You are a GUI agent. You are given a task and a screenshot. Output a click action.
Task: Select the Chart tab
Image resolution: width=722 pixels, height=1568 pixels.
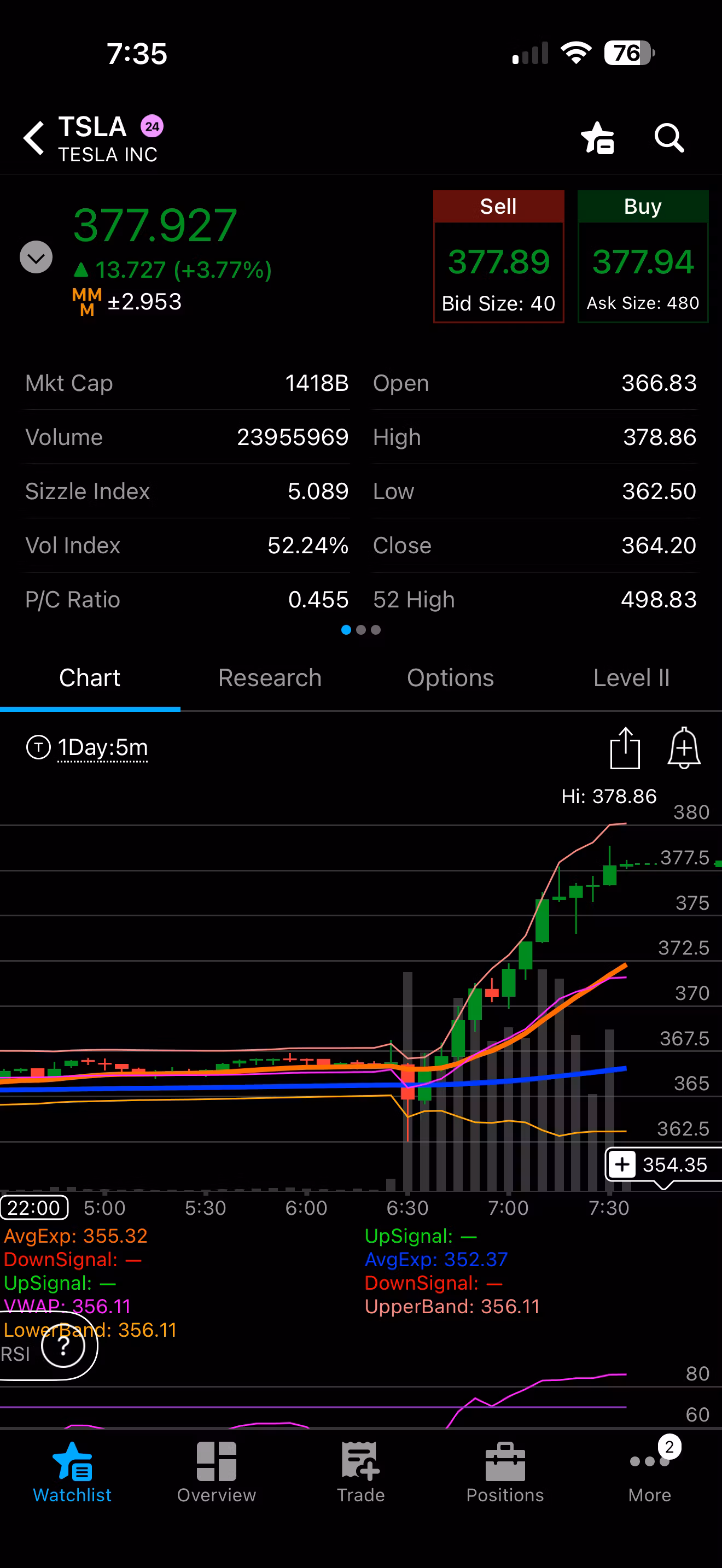click(x=90, y=678)
